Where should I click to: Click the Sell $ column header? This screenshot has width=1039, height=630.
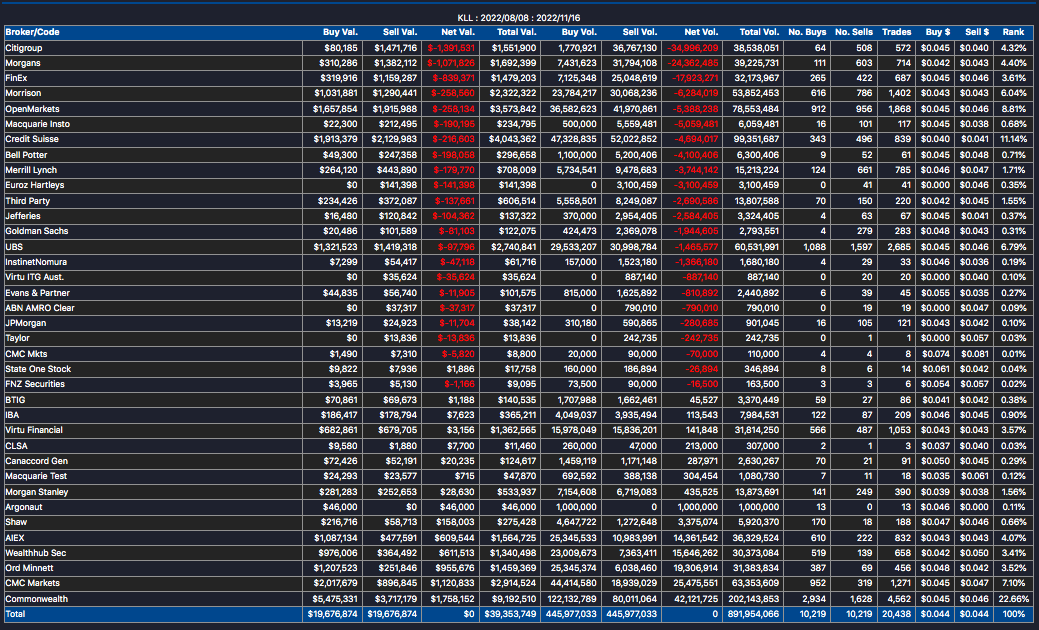(x=977, y=32)
